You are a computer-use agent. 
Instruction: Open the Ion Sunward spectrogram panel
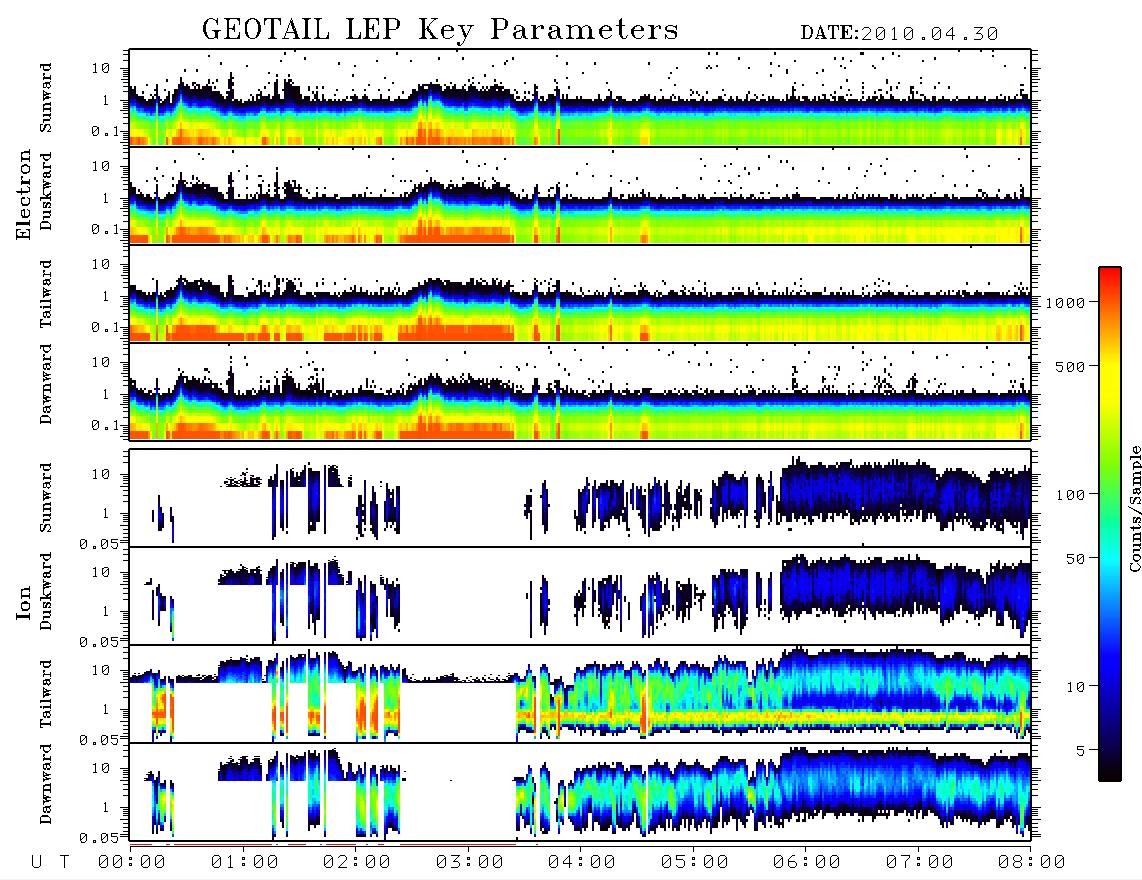point(580,498)
